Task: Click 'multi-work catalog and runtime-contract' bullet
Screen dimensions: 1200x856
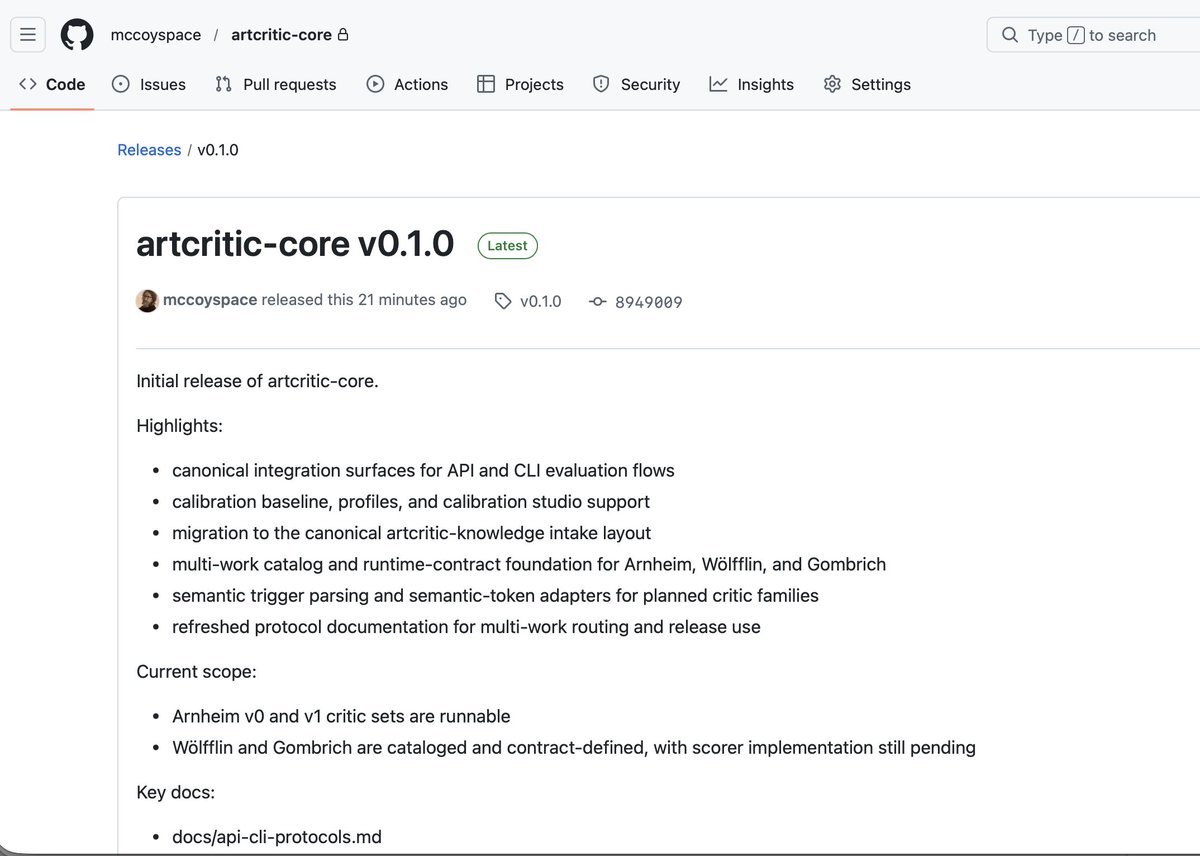Action: [529, 564]
